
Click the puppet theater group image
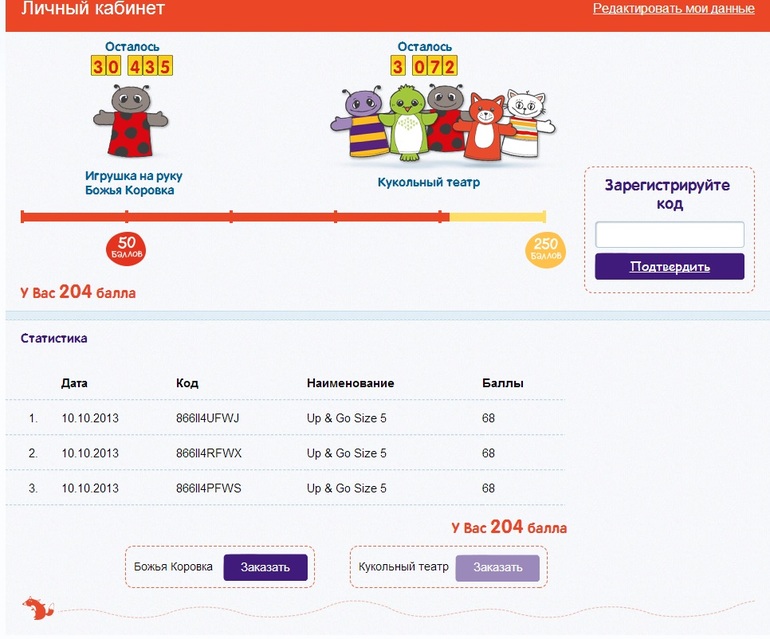443,124
